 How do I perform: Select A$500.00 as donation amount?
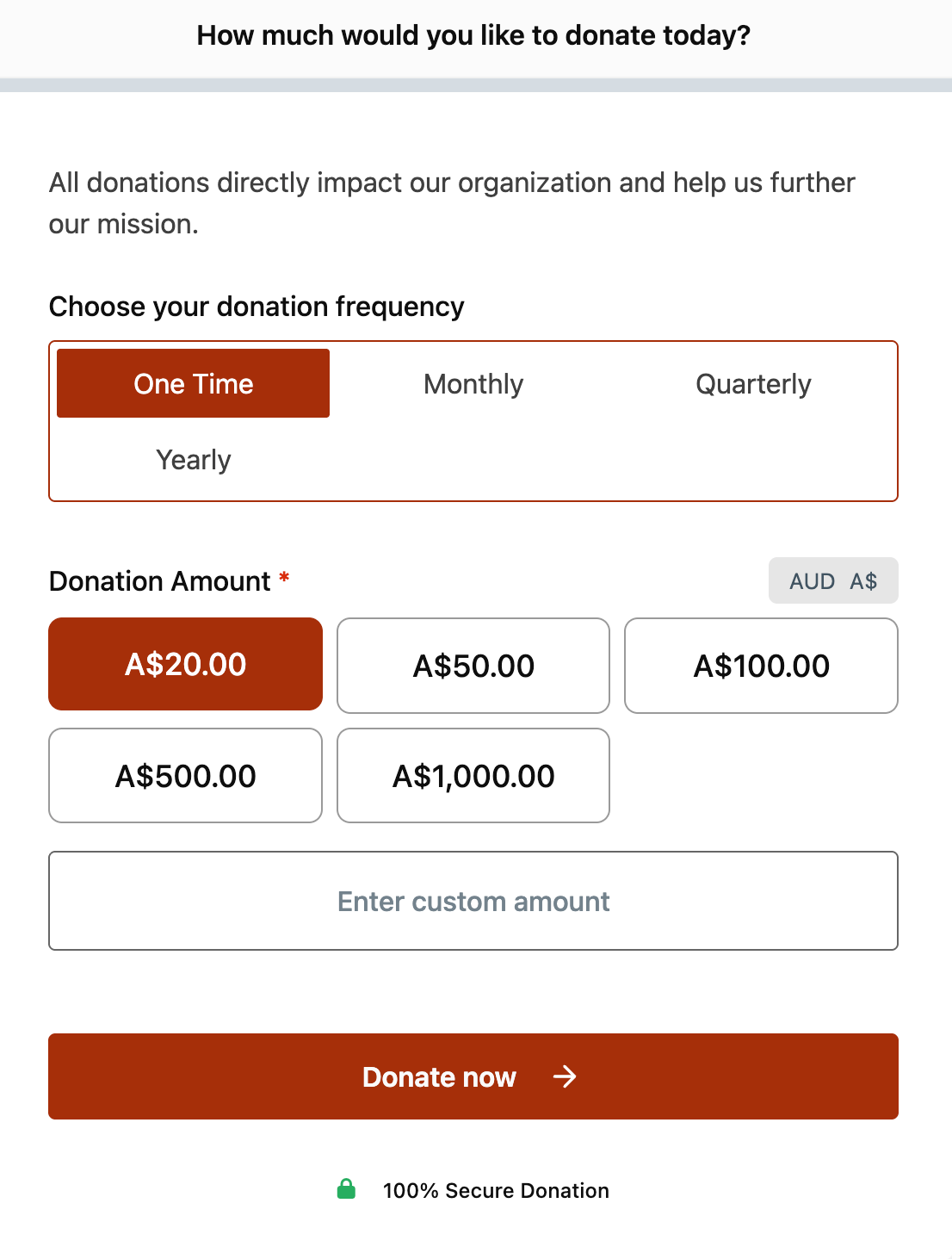185,776
